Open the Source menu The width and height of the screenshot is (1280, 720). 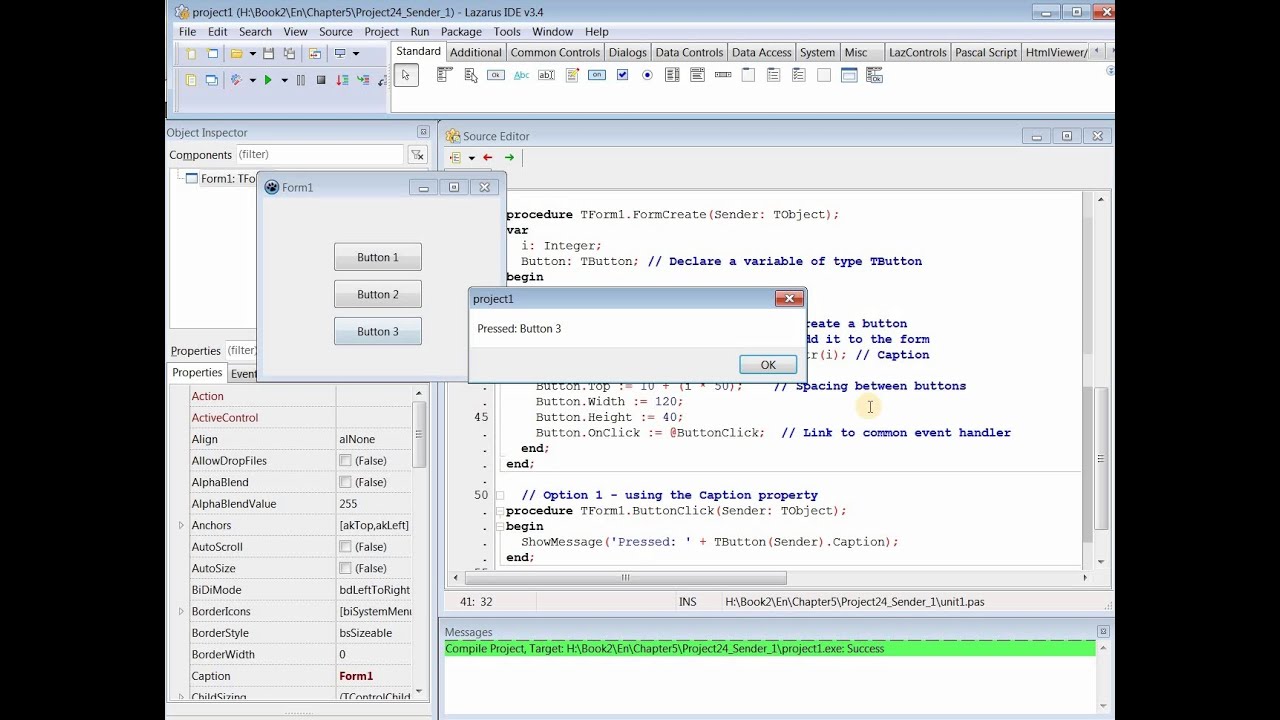(336, 32)
